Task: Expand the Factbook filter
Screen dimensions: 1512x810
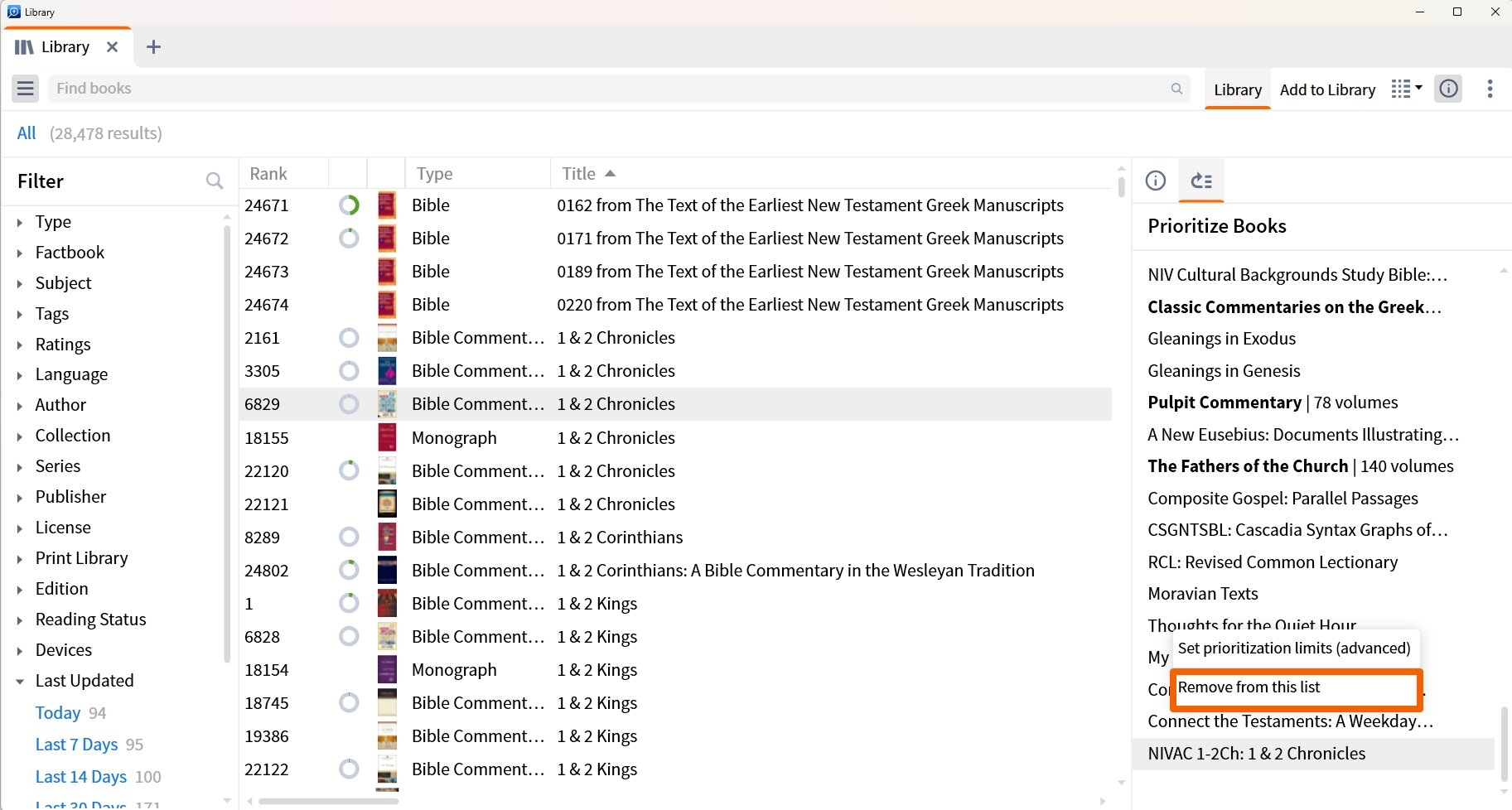Action: click(20, 253)
